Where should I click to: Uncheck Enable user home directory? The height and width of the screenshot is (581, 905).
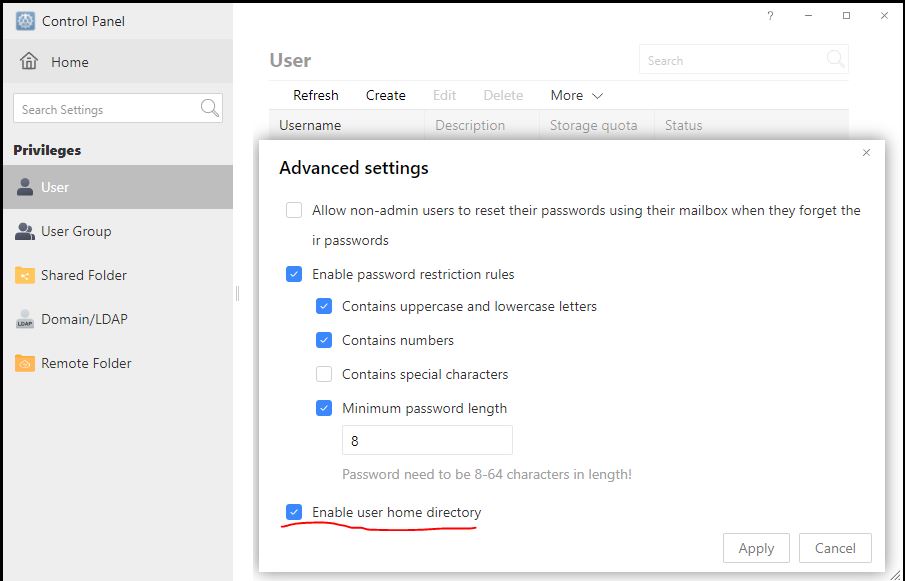pyautogui.click(x=294, y=512)
